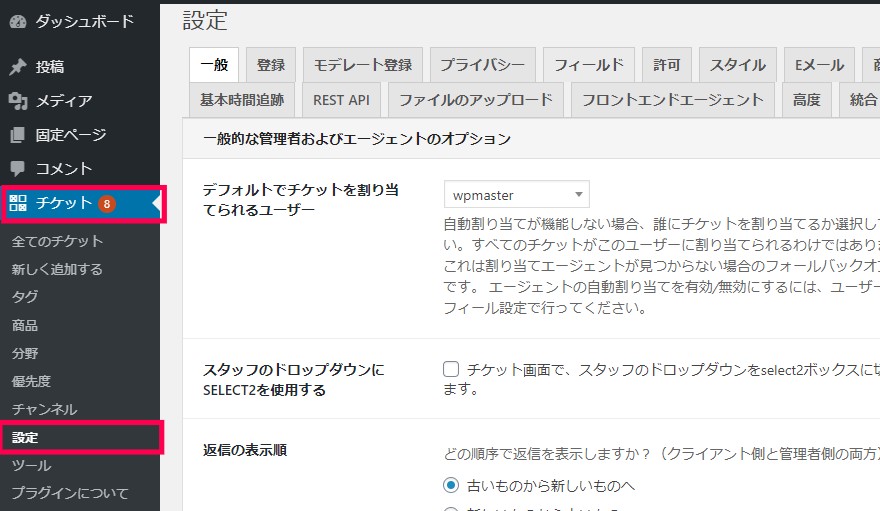
Task: Click the Dashboard gauge icon
Action: (x=18, y=22)
